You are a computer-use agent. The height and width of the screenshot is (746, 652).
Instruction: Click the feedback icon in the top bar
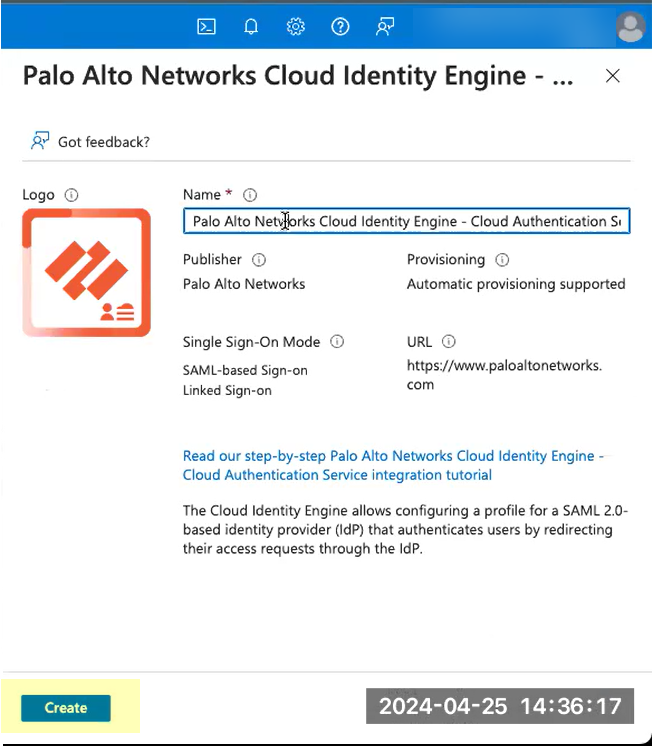coord(385,27)
